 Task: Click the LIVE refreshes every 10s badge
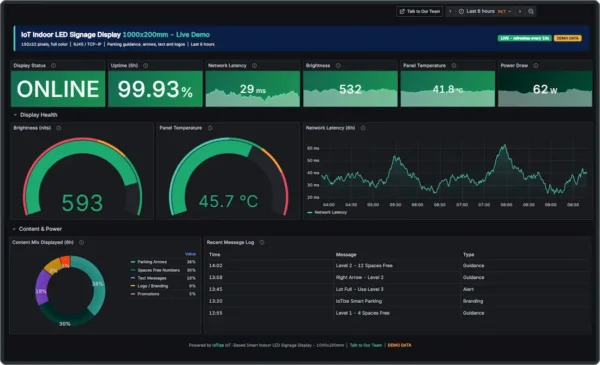pos(524,38)
